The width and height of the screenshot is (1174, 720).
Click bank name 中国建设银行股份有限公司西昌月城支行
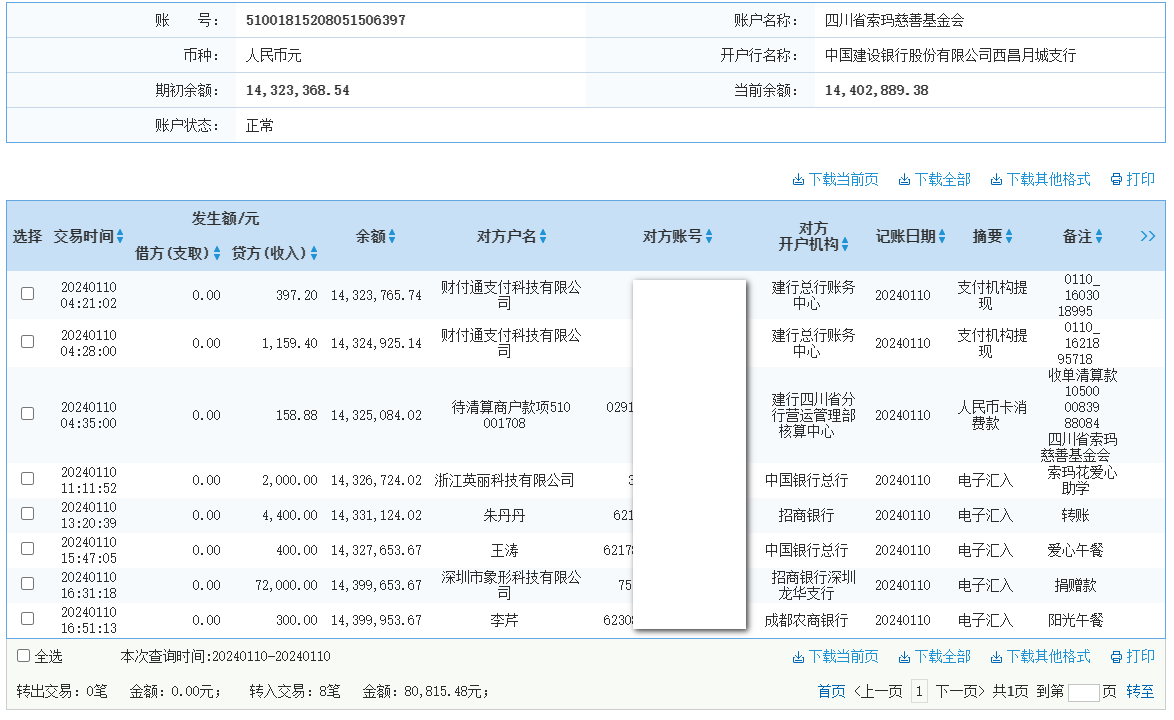tap(950, 55)
